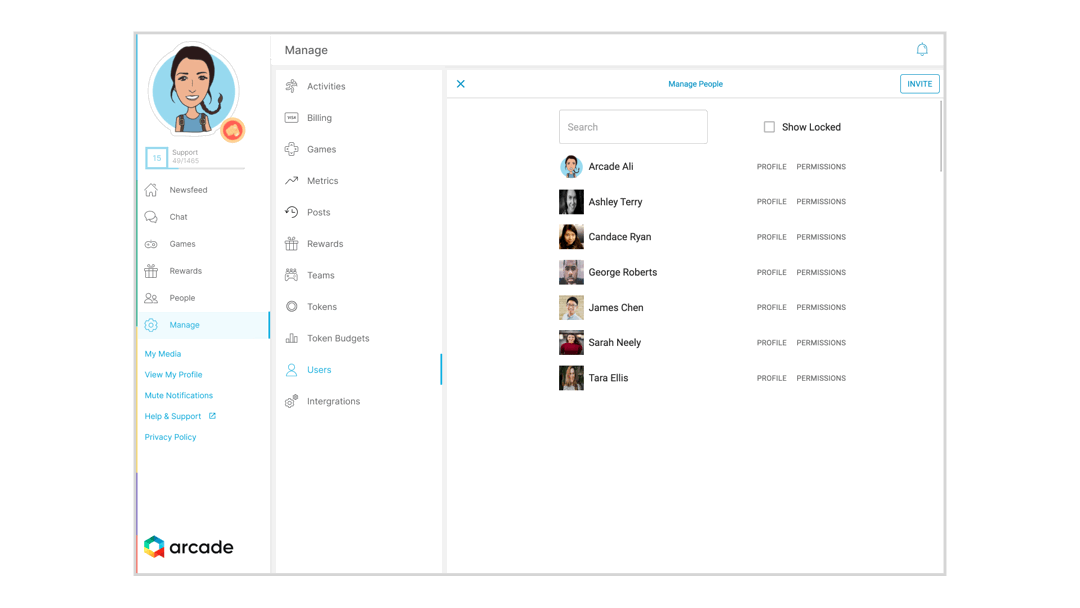1080x608 pixels.
Task: Click the Manage gear icon in sidebar
Action: [151, 325]
